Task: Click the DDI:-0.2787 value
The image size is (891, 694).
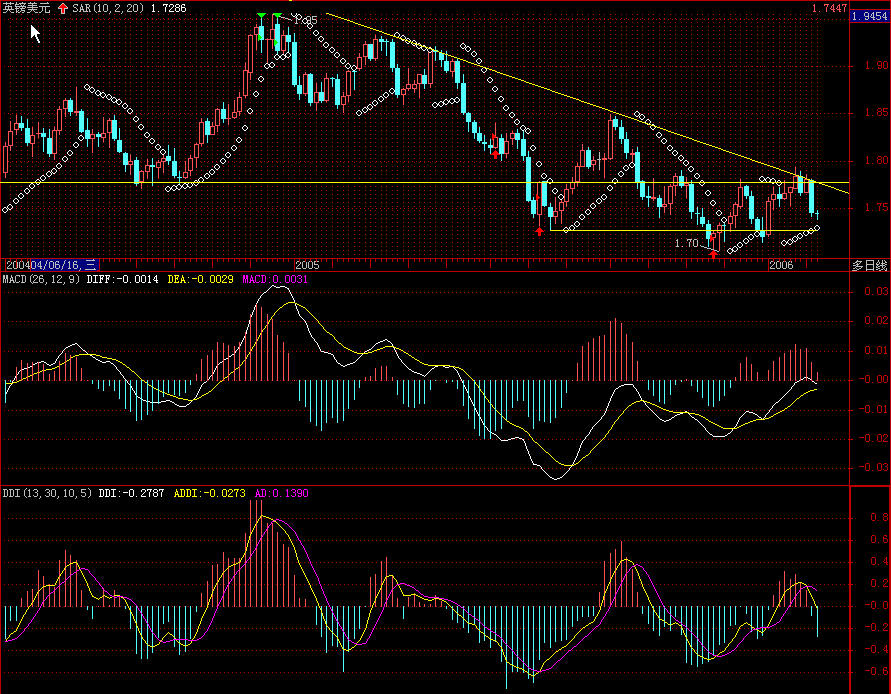Action: coord(131,493)
